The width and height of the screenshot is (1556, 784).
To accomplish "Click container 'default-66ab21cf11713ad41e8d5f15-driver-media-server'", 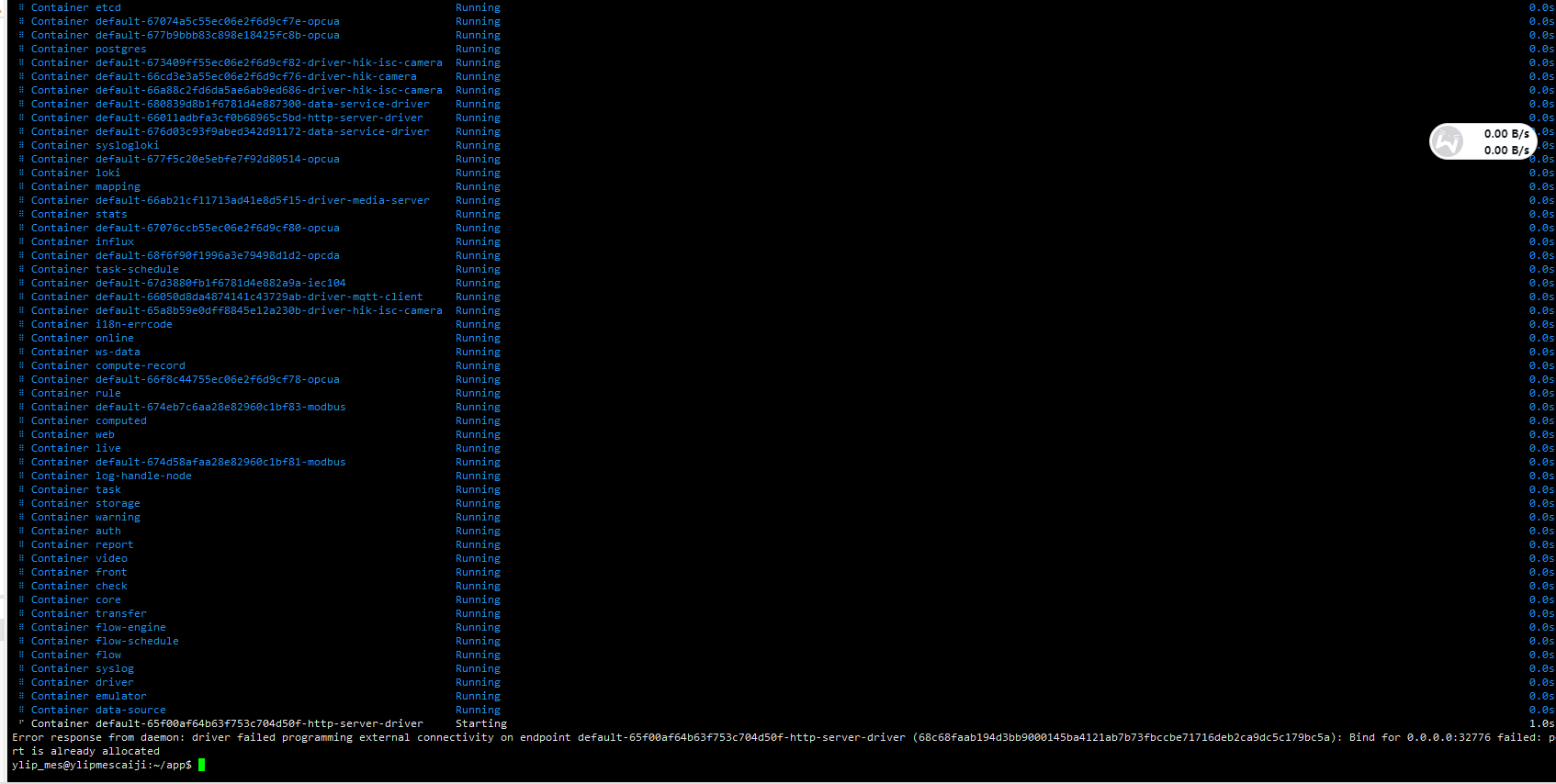I will tap(263, 200).
